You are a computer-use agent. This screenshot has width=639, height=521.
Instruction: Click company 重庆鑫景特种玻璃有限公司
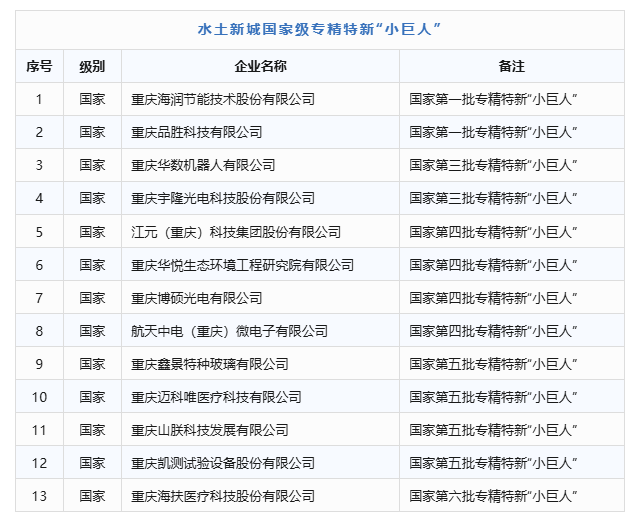click(x=209, y=364)
